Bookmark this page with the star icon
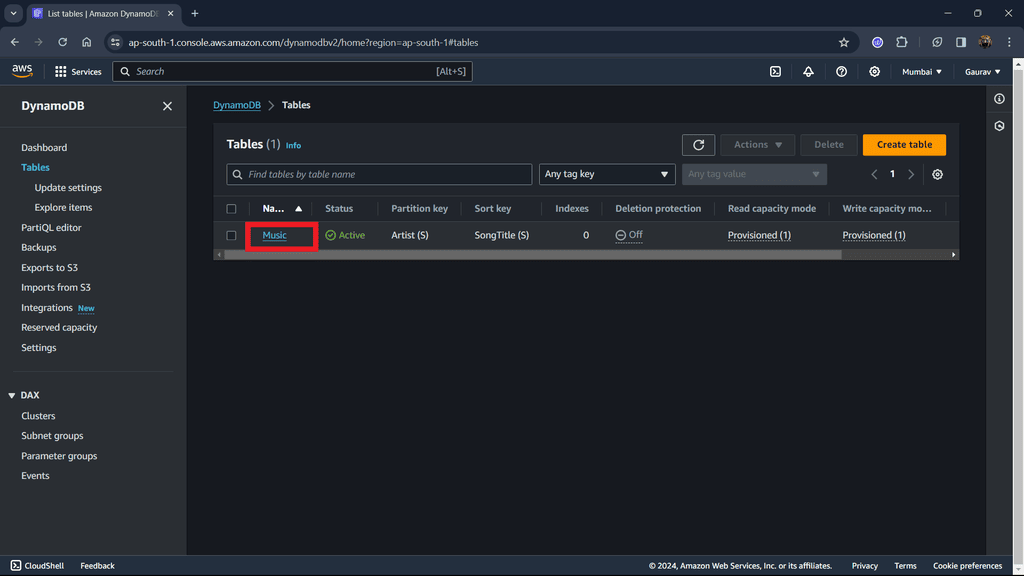Viewport: 1024px width, 576px height. 844,42
